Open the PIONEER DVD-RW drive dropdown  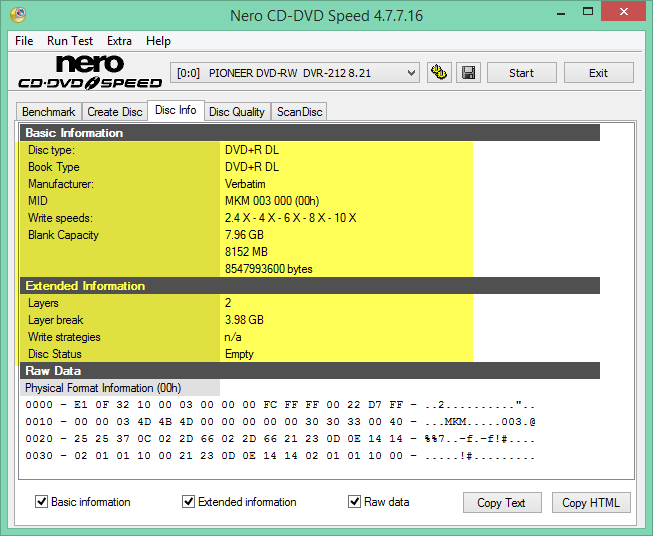[294, 73]
